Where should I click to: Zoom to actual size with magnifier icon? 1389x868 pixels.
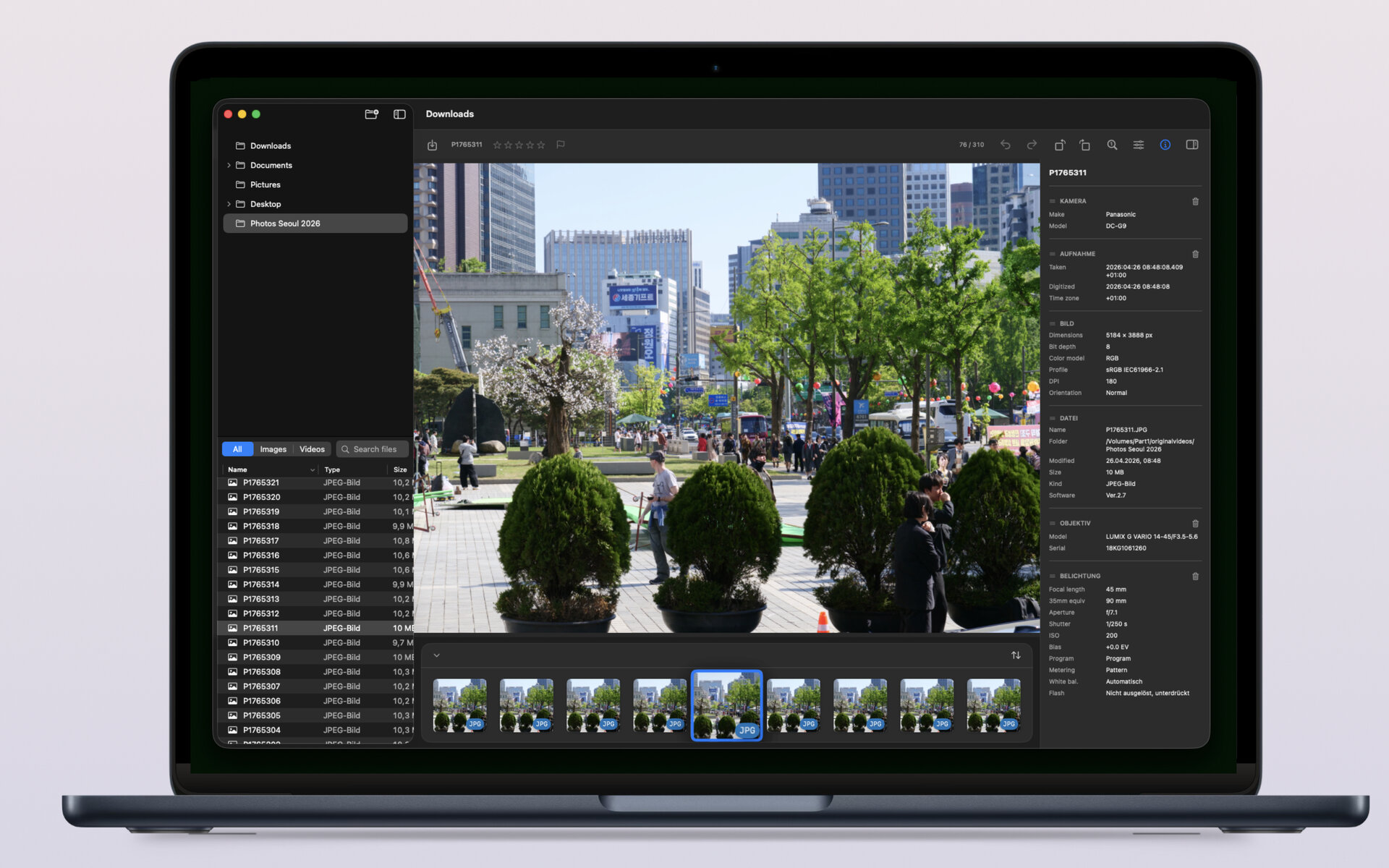[x=1112, y=145]
